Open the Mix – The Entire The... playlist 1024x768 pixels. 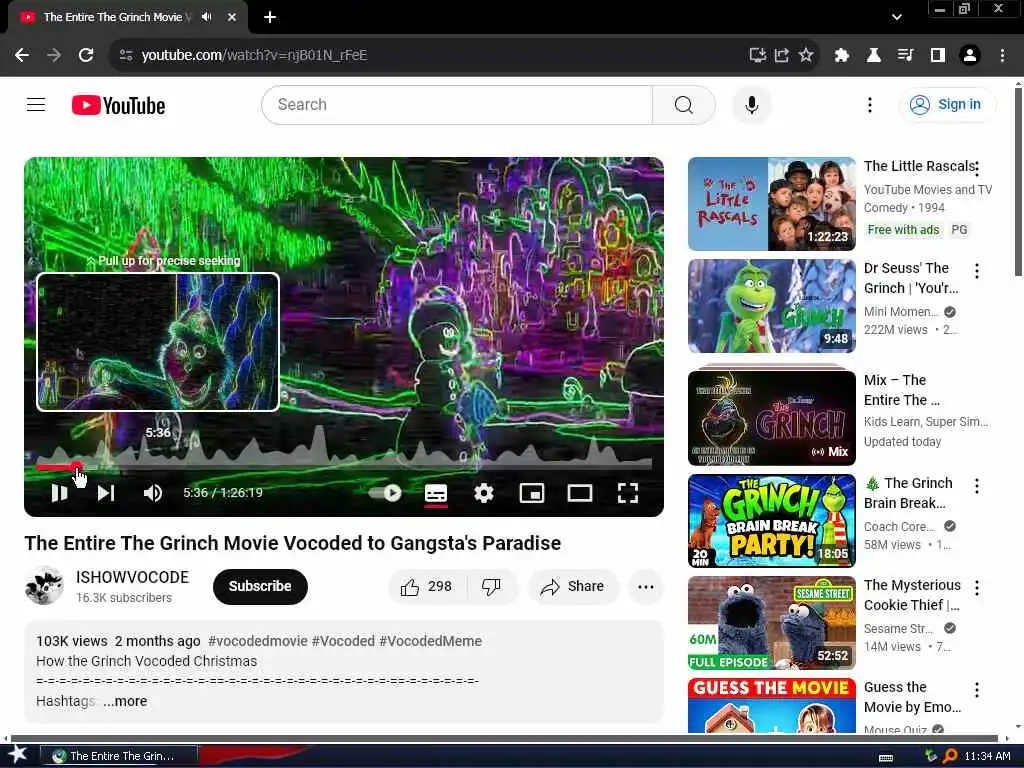point(771,417)
